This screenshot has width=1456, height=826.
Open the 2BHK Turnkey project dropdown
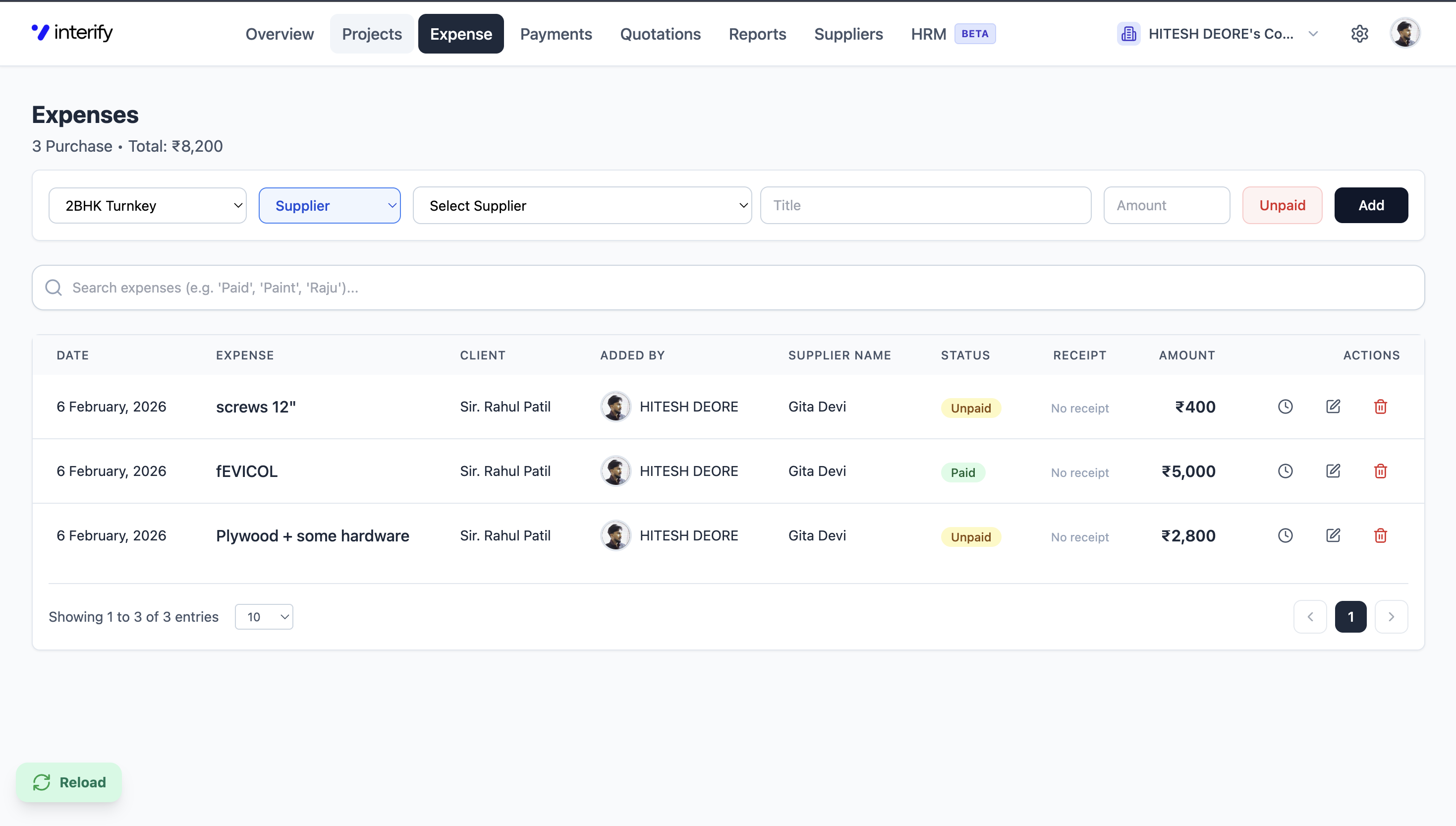click(x=147, y=205)
